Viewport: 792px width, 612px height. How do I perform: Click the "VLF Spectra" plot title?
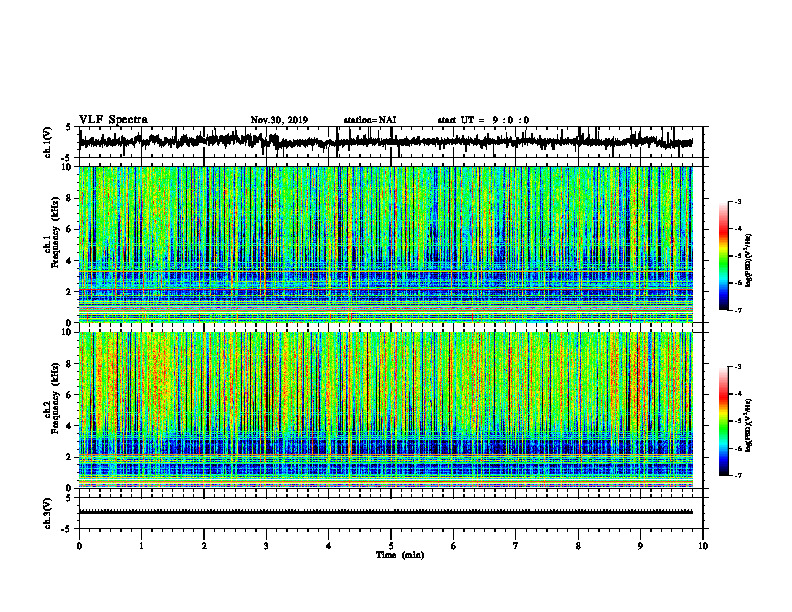(x=113, y=120)
